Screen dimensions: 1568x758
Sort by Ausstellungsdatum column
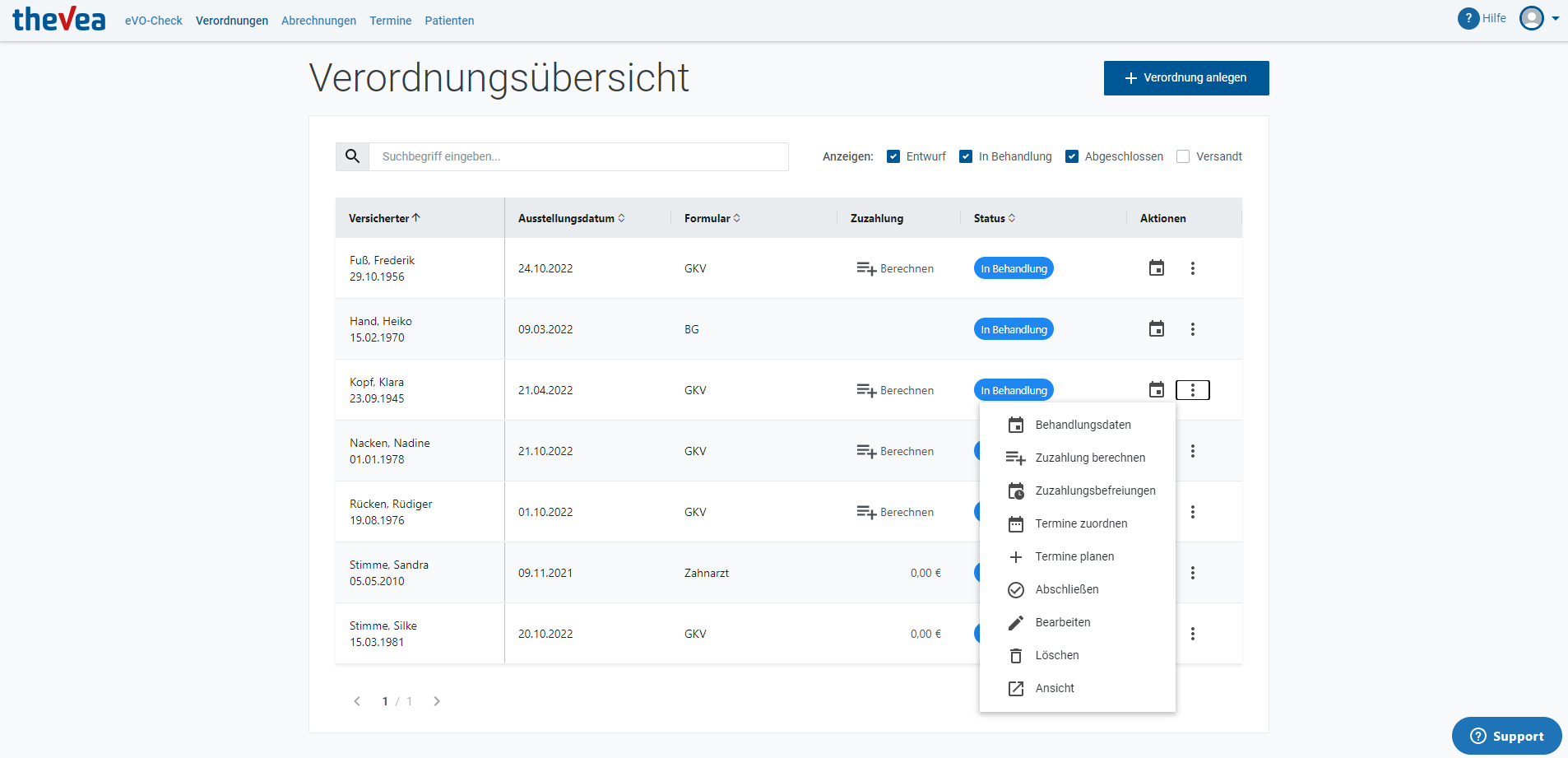(572, 218)
